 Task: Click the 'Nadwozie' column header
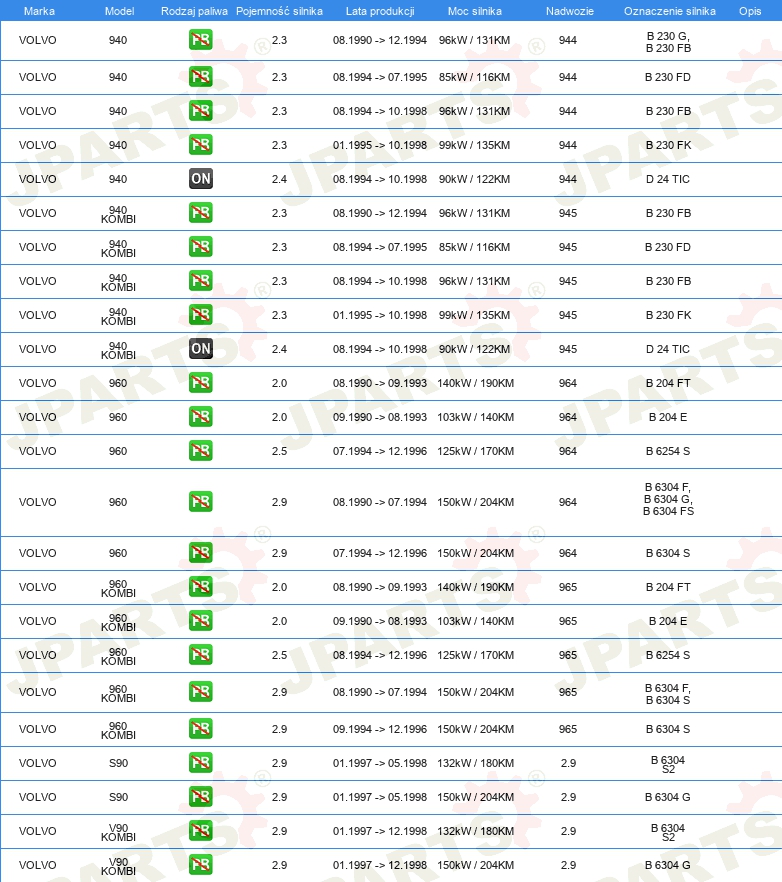click(570, 11)
